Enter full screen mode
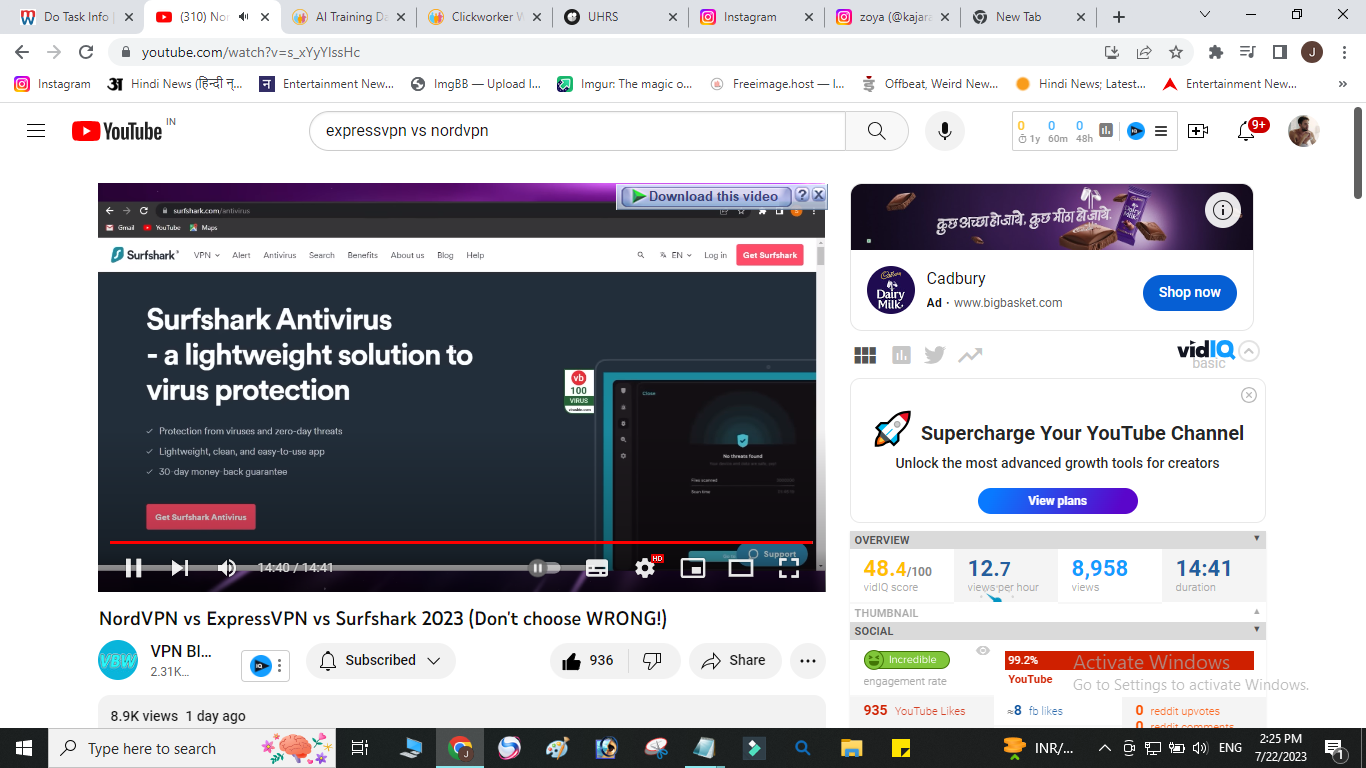The image size is (1366, 768). [789, 568]
